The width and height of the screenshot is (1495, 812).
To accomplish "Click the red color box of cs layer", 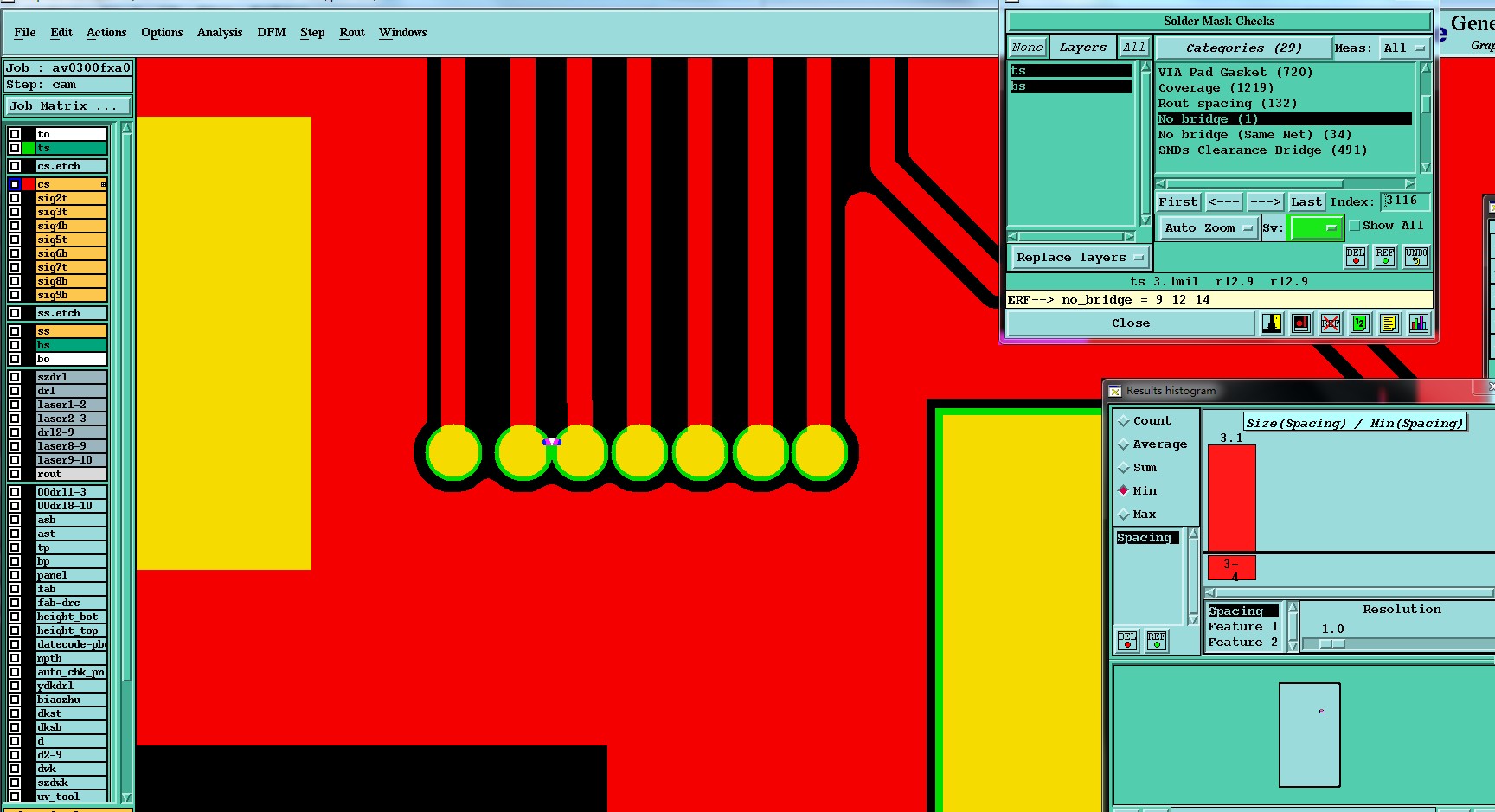I will click(x=29, y=184).
